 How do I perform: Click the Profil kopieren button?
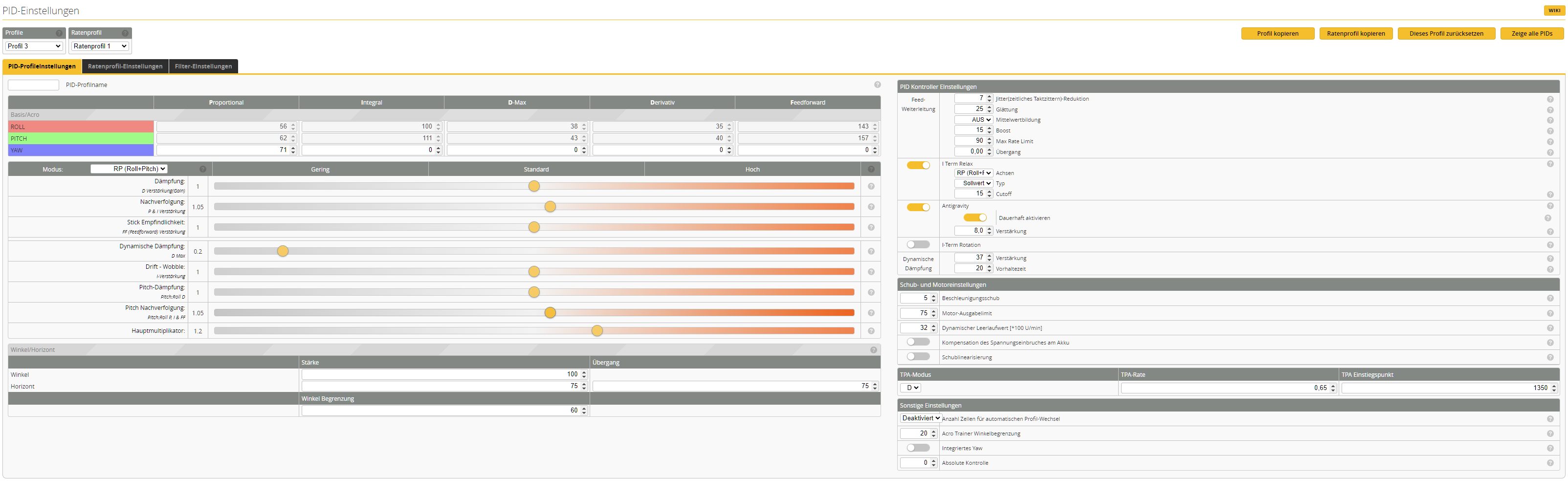click(x=1277, y=34)
